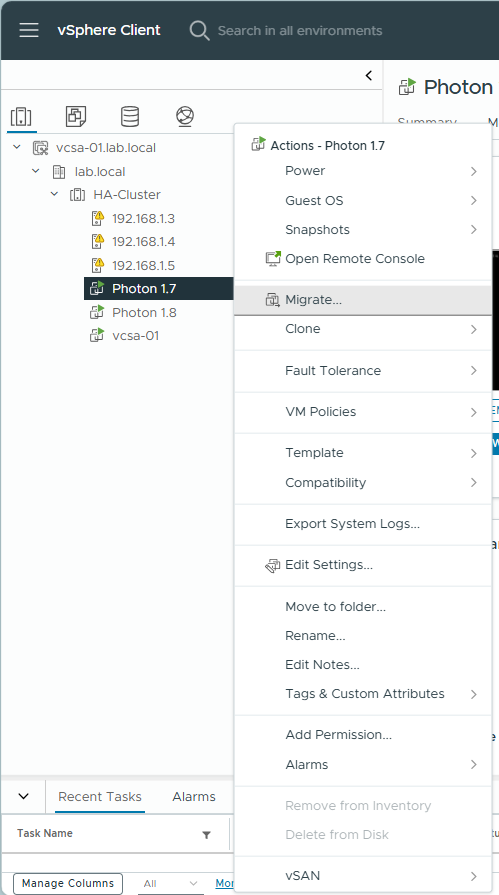
Task: Select Rename... in context menu
Action: pyautogui.click(x=363, y=635)
